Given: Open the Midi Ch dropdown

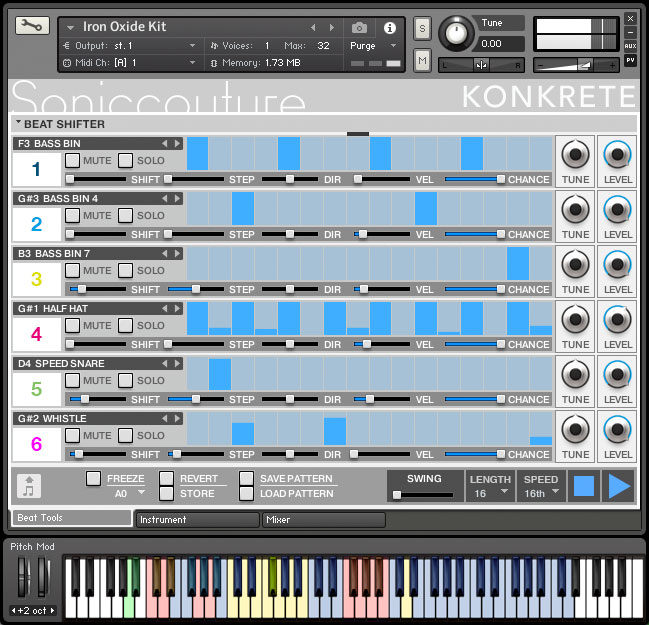Looking at the screenshot, I should pyautogui.click(x=192, y=62).
